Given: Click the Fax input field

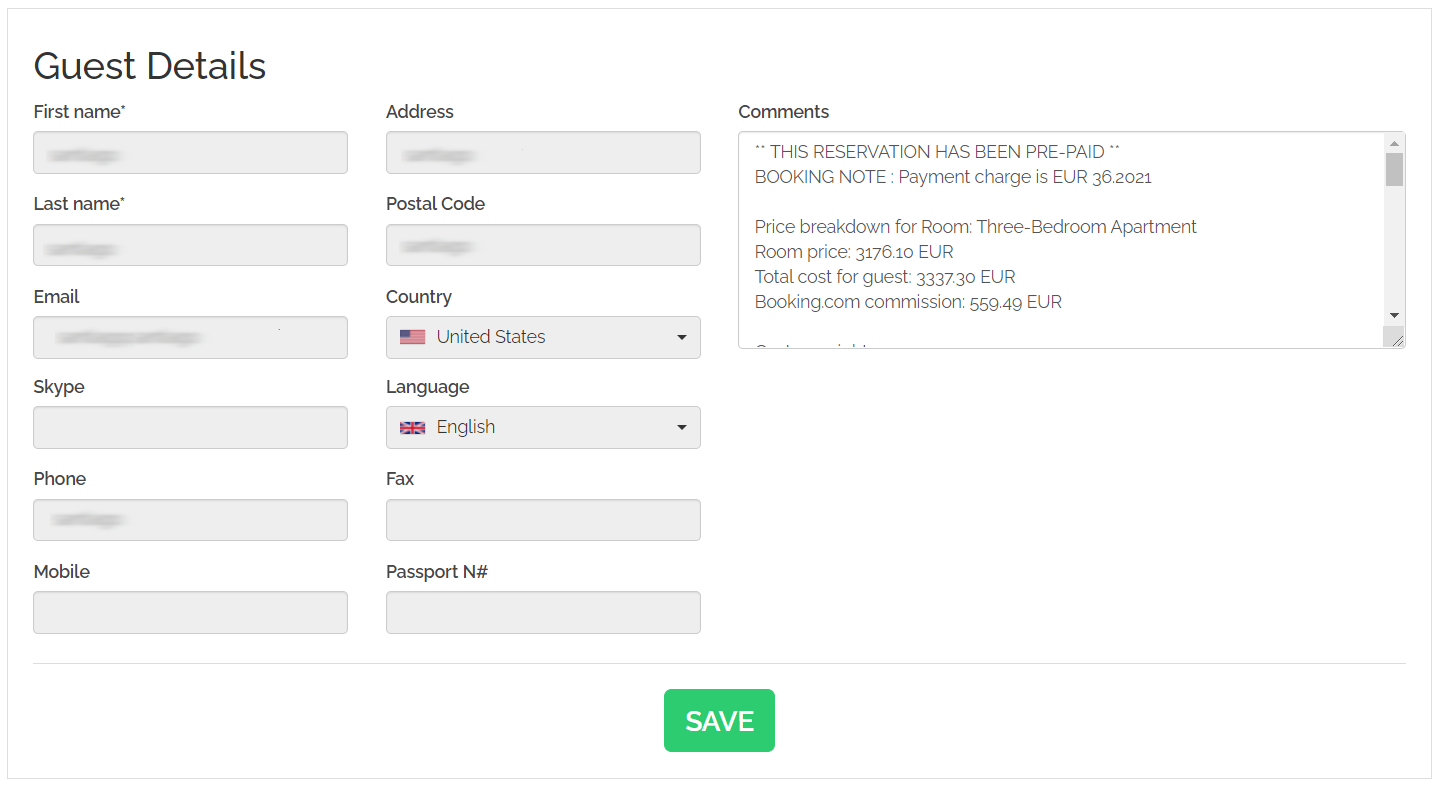Looking at the screenshot, I should (543, 520).
